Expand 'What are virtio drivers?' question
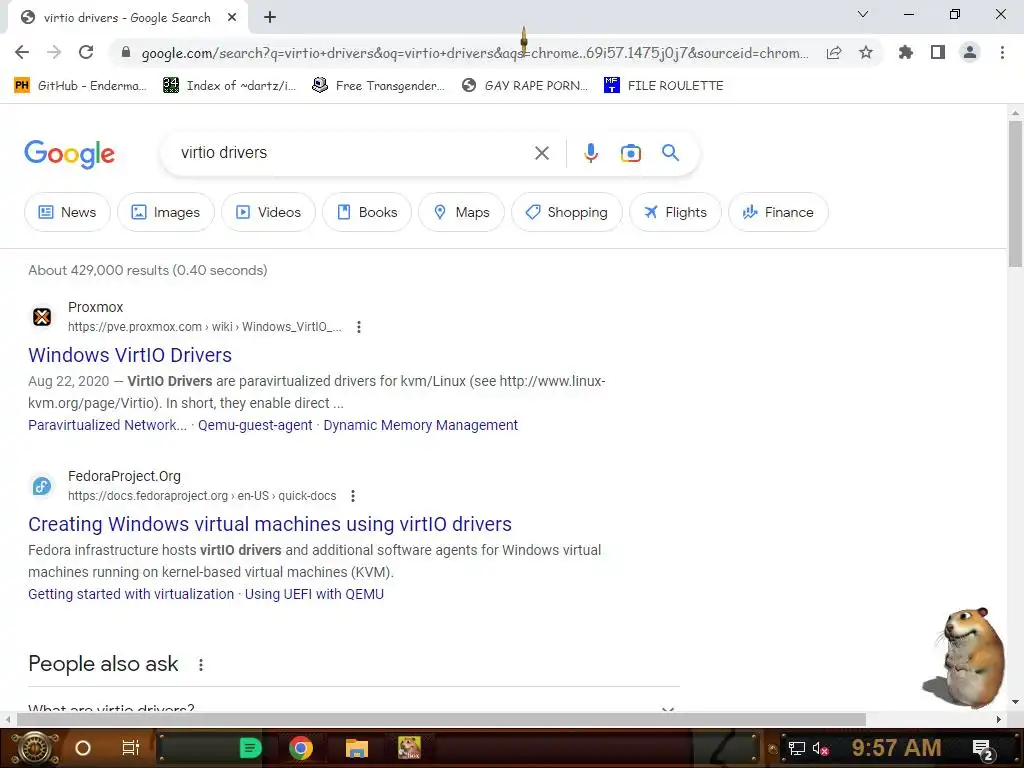This screenshot has height=768, width=1024. 353,708
